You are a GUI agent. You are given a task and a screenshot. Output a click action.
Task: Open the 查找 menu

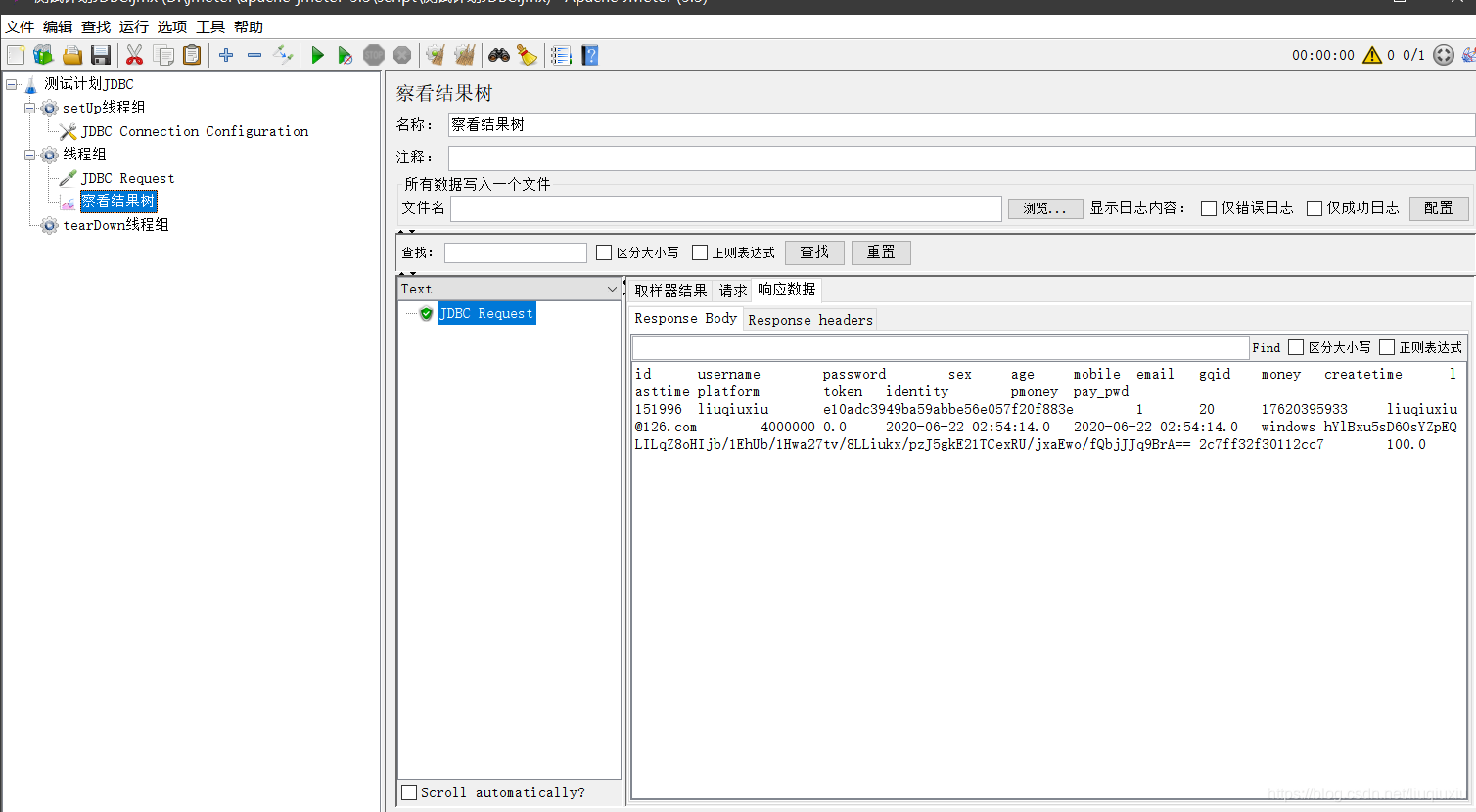[96, 27]
